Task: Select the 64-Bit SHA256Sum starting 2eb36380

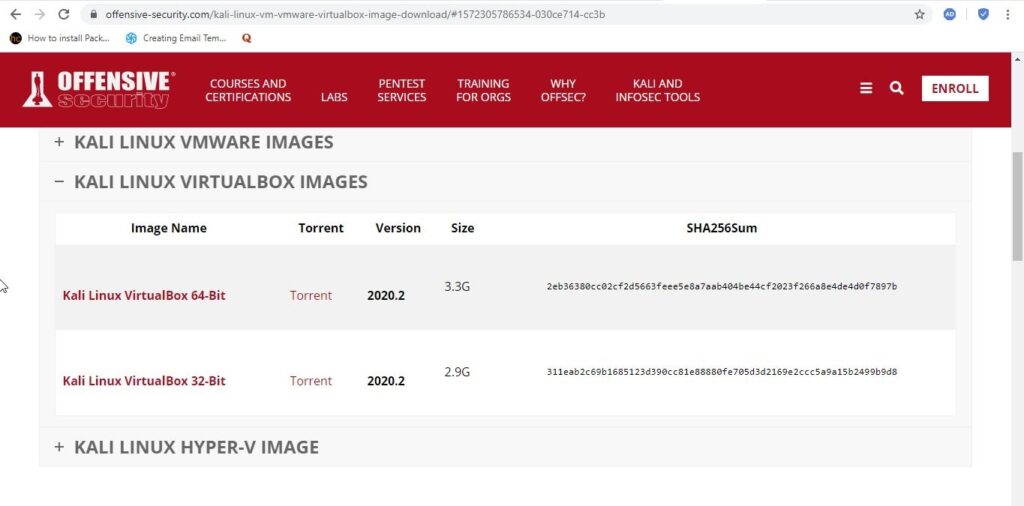Action: pos(722,287)
